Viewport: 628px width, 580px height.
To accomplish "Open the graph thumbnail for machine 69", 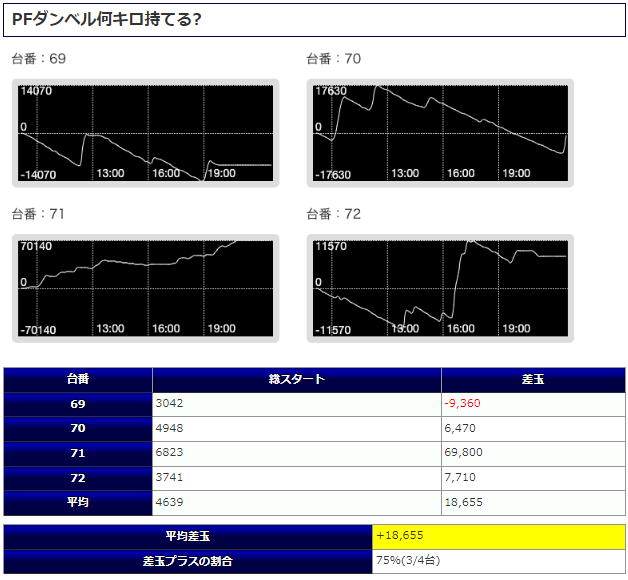I will click(145, 133).
